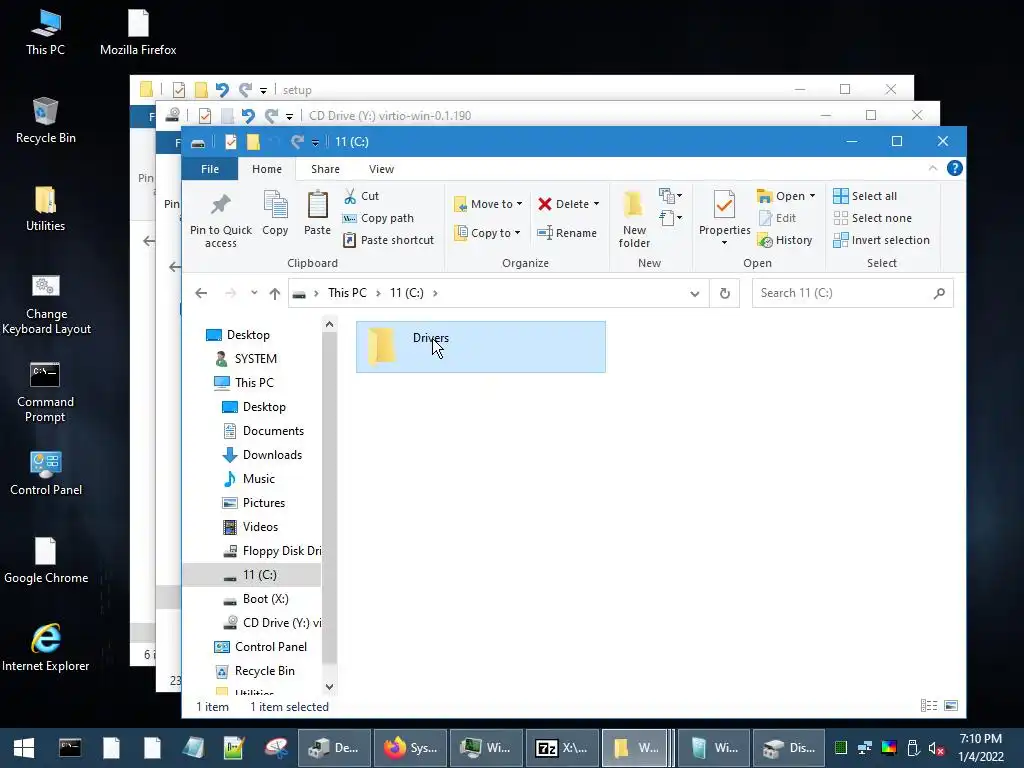Viewport: 1024px width, 768px height.
Task: Switch to the Home ribbon tab
Action: pyautogui.click(x=266, y=169)
